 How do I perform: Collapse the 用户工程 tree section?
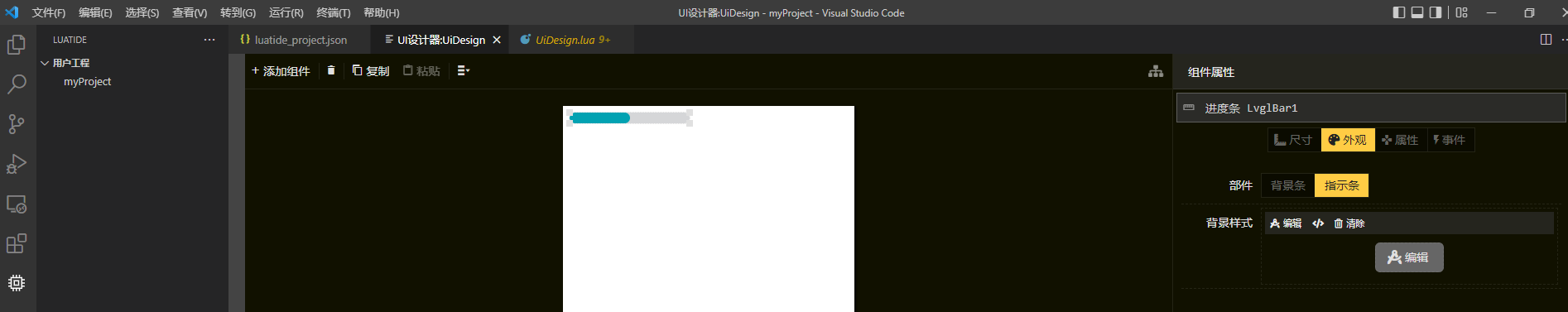132,63
